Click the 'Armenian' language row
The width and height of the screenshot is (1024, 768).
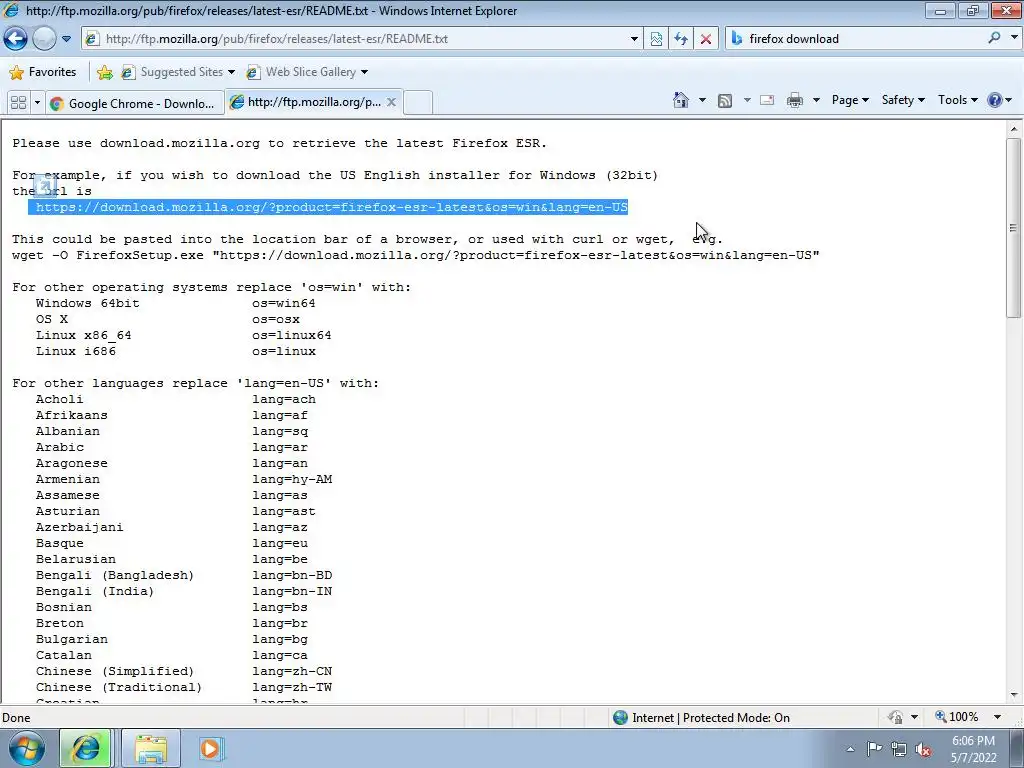(68, 479)
